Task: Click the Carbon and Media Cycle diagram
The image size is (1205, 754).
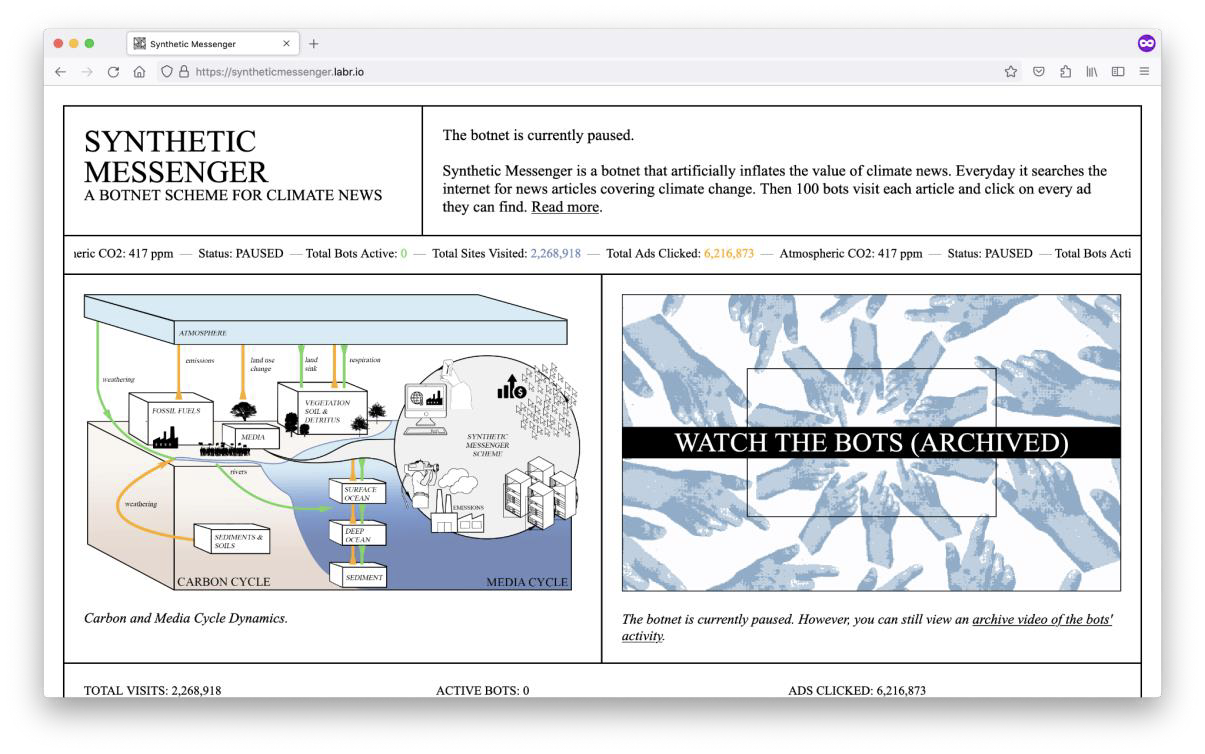Action: click(x=327, y=441)
